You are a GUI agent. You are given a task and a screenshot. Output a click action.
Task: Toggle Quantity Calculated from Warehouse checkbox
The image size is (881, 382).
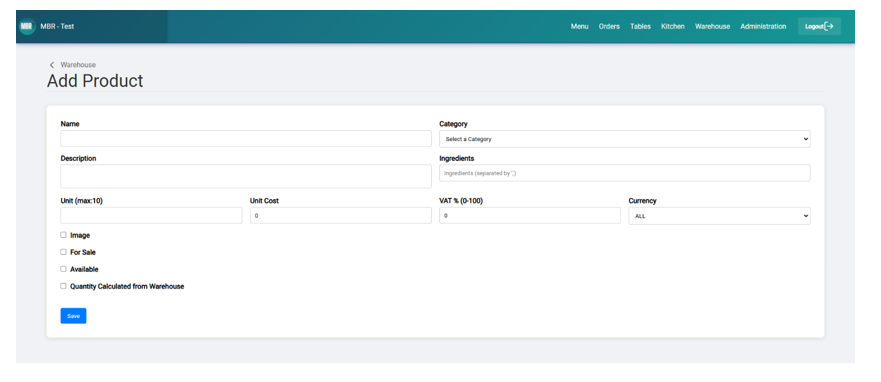pos(63,286)
